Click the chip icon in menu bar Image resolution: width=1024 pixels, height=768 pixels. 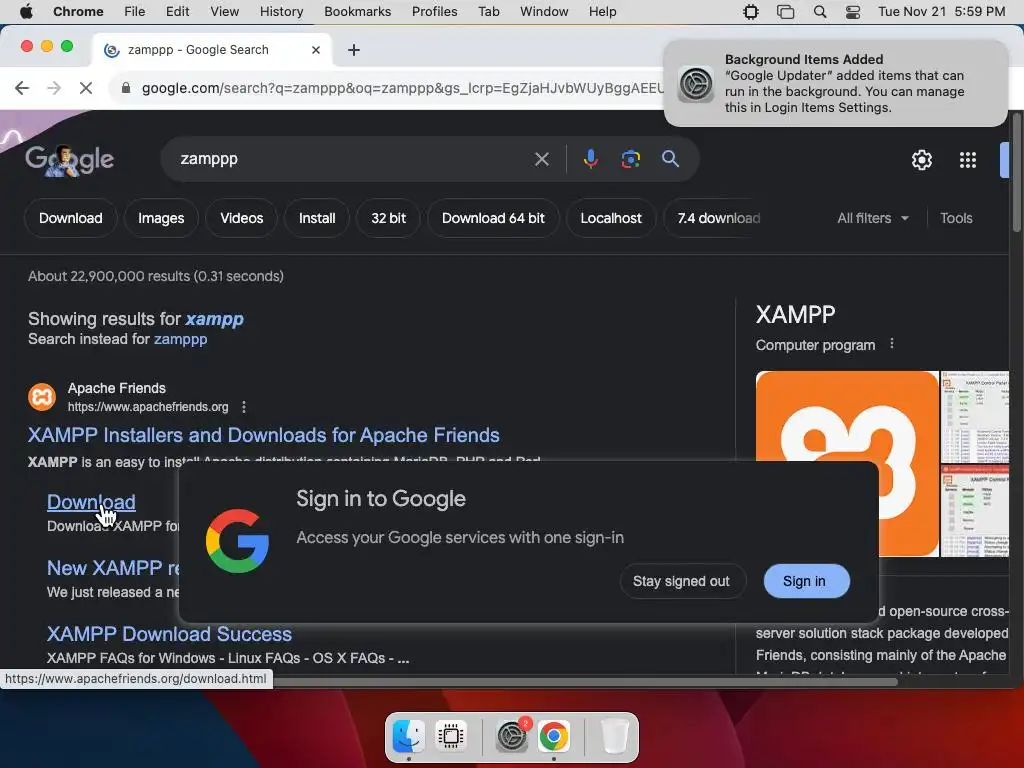point(751,11)
